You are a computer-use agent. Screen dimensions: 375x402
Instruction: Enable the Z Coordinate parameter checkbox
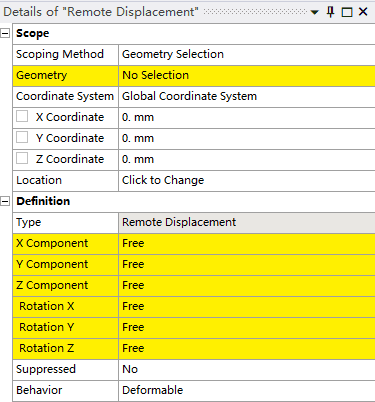click(22, 158)
